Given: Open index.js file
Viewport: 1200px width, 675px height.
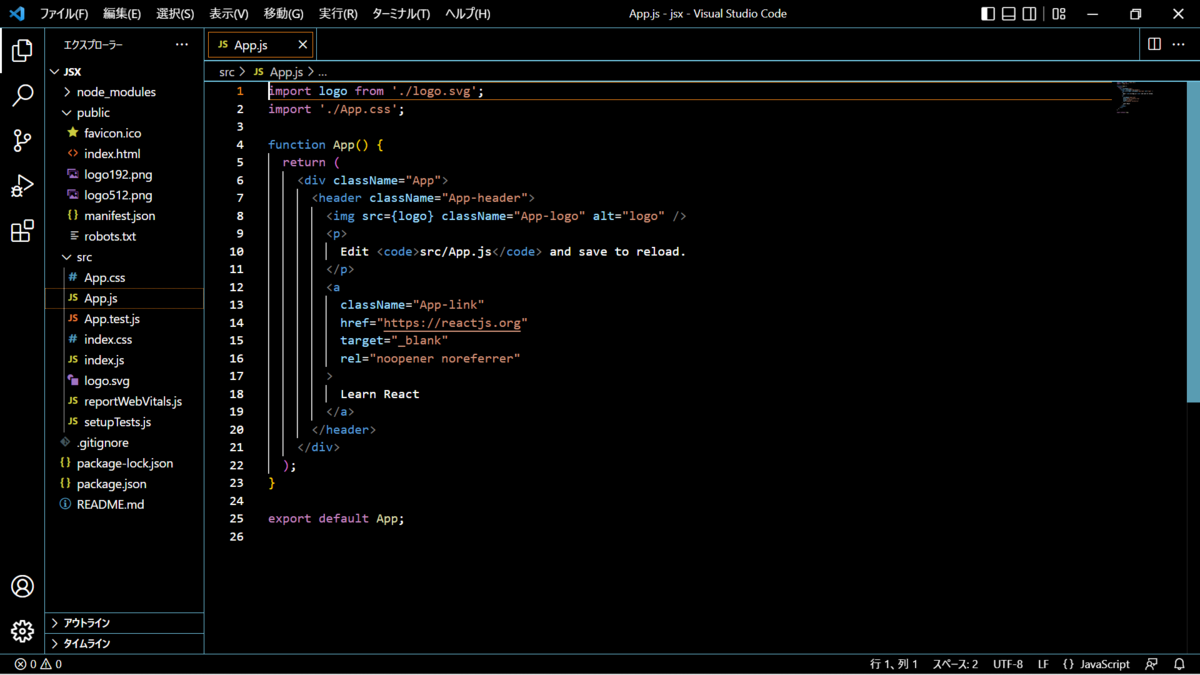Looking at the screenshot, I should pos(125,360).
